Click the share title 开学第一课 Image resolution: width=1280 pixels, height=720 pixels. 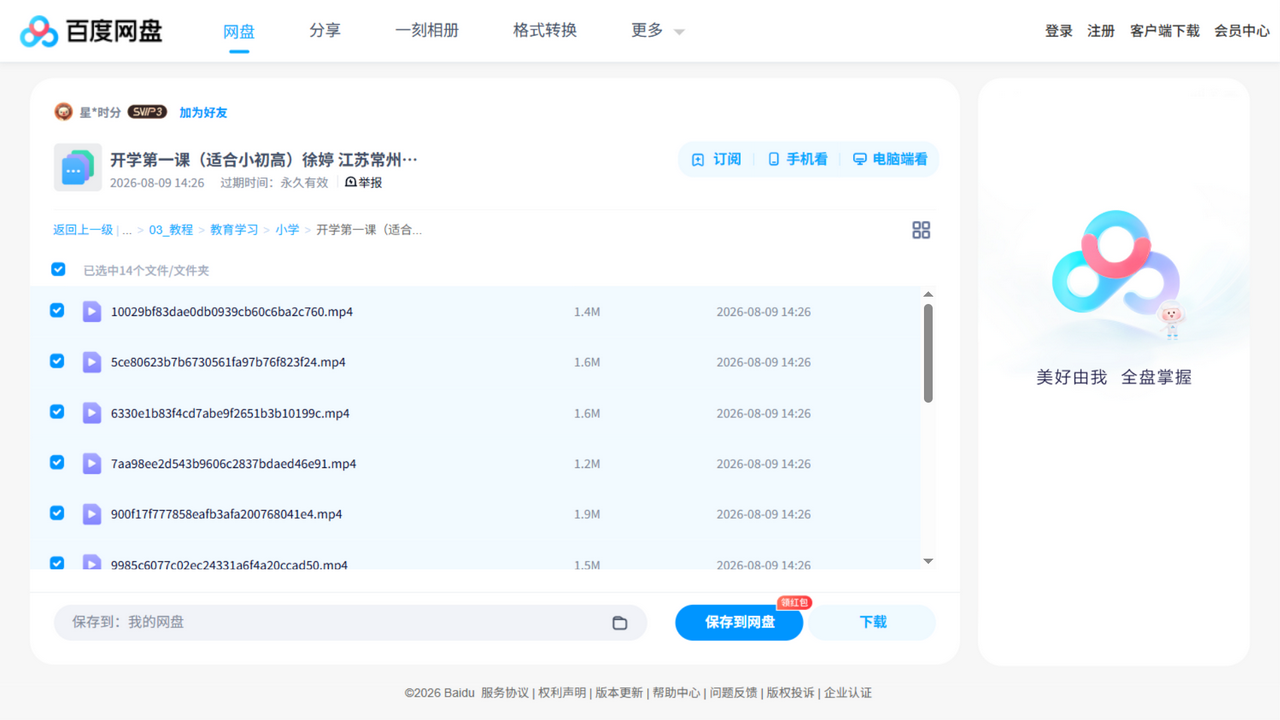click(x=264, y=159)
